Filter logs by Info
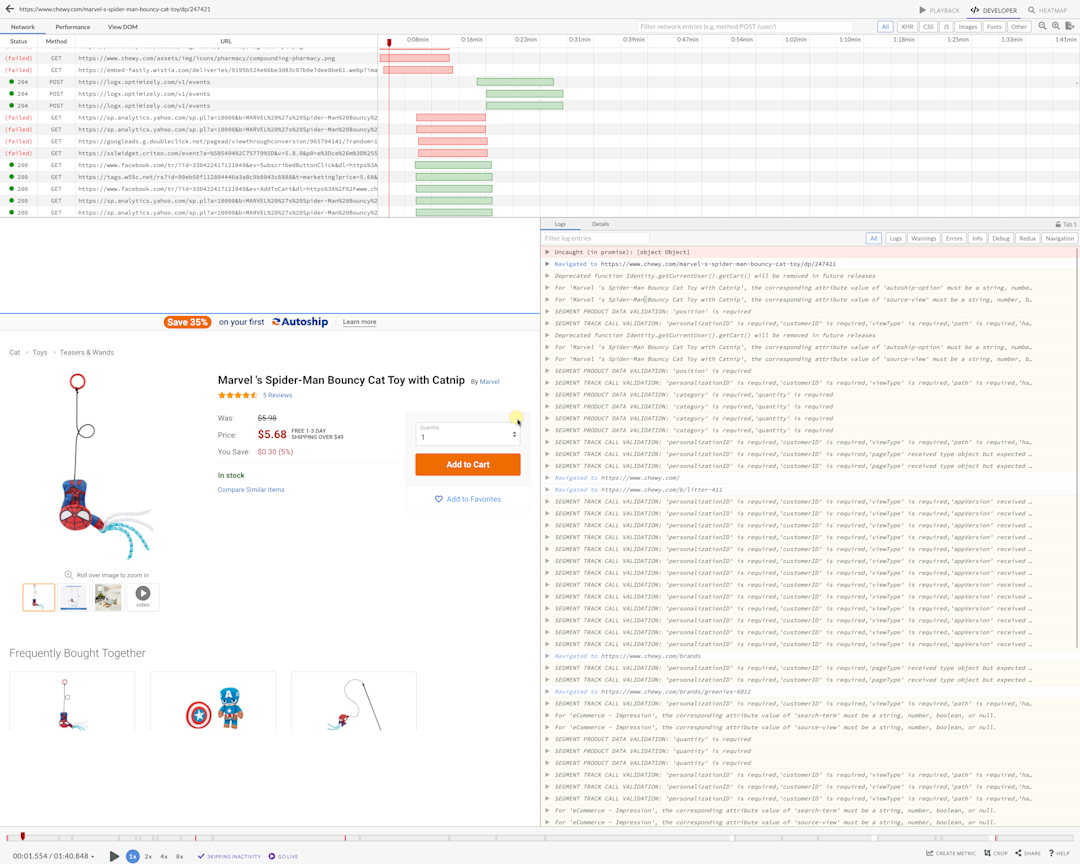Viewport: 1080px width, 864px height. 977,238
